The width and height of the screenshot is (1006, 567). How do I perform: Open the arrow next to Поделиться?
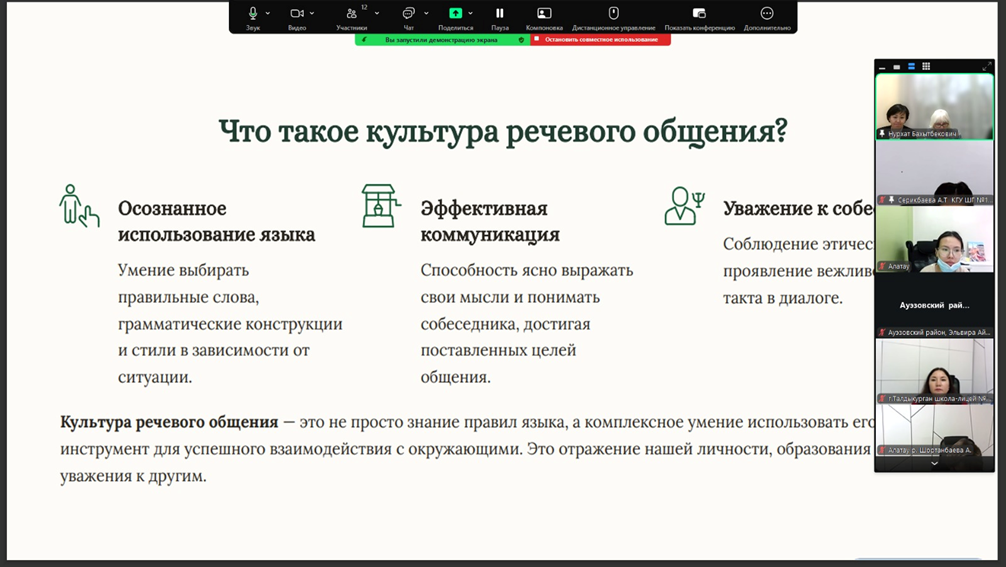(473, 13)
